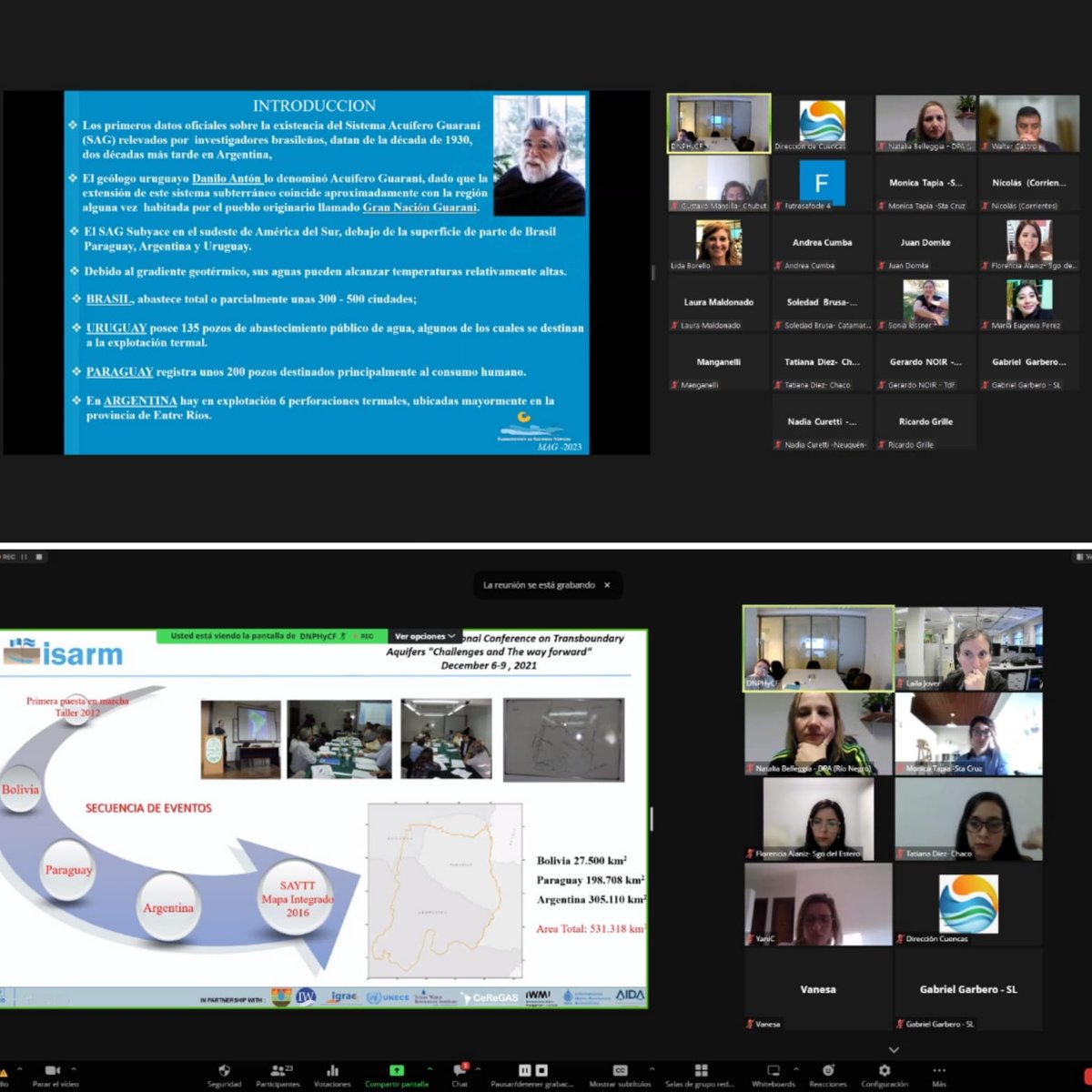Expand the arrow beside Whiteboards
The image size is (1092, 1092).
coord(796,1069)
